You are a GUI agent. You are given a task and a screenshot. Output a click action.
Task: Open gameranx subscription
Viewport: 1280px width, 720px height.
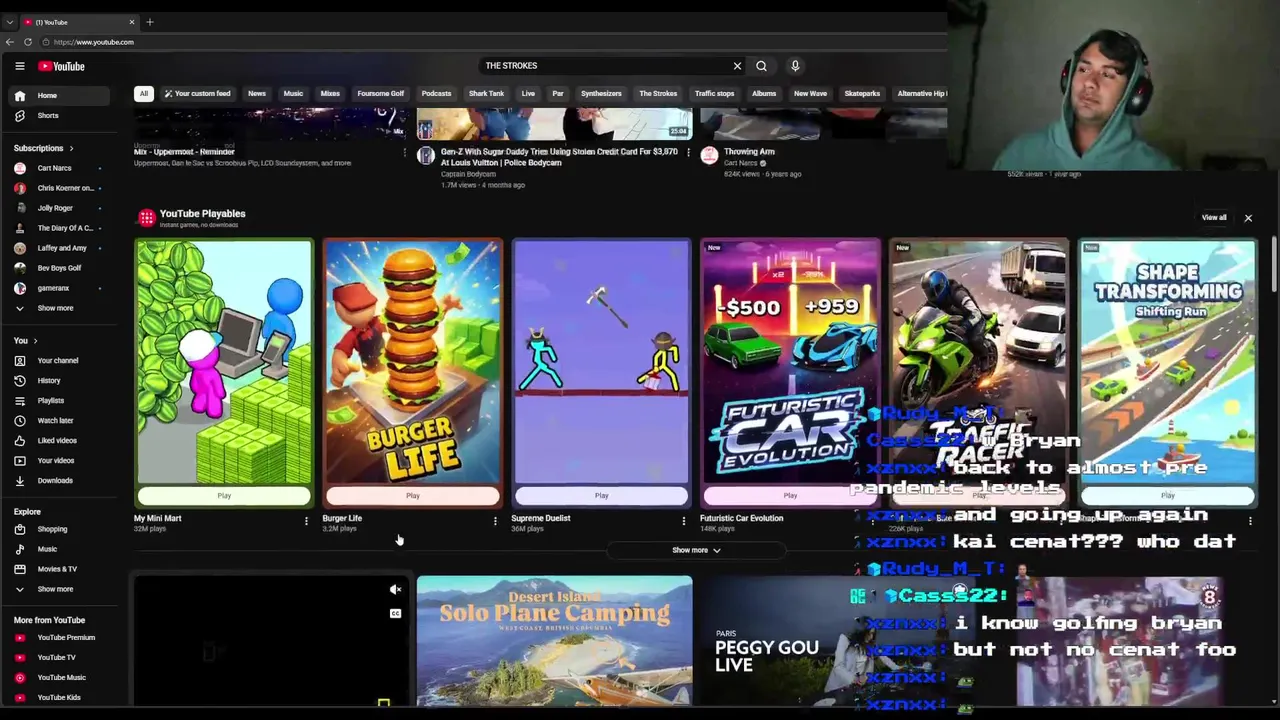pos(60,288)
